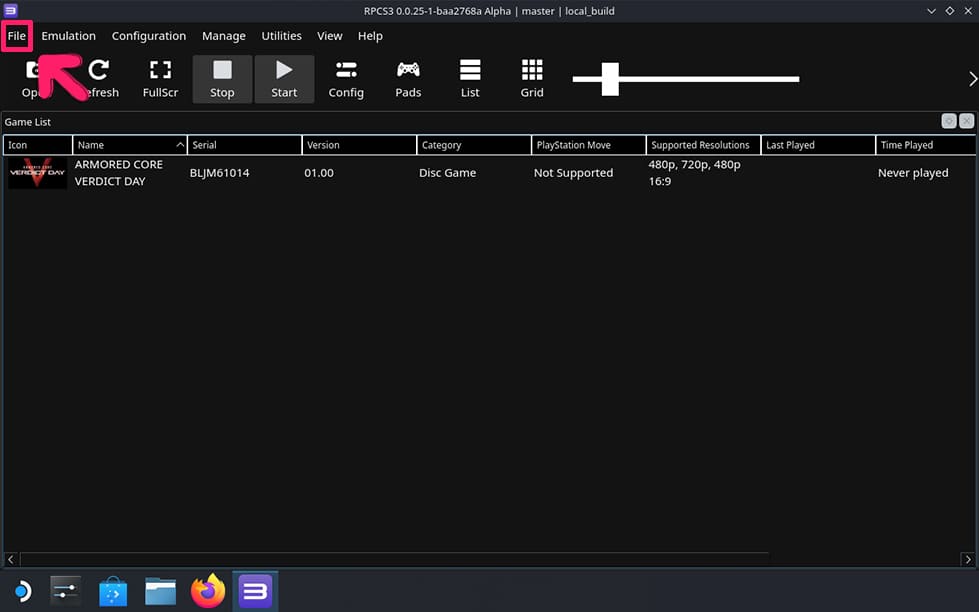Float the Game List panel
Viewport: 979px width, 612px height.
click(949, 121)
